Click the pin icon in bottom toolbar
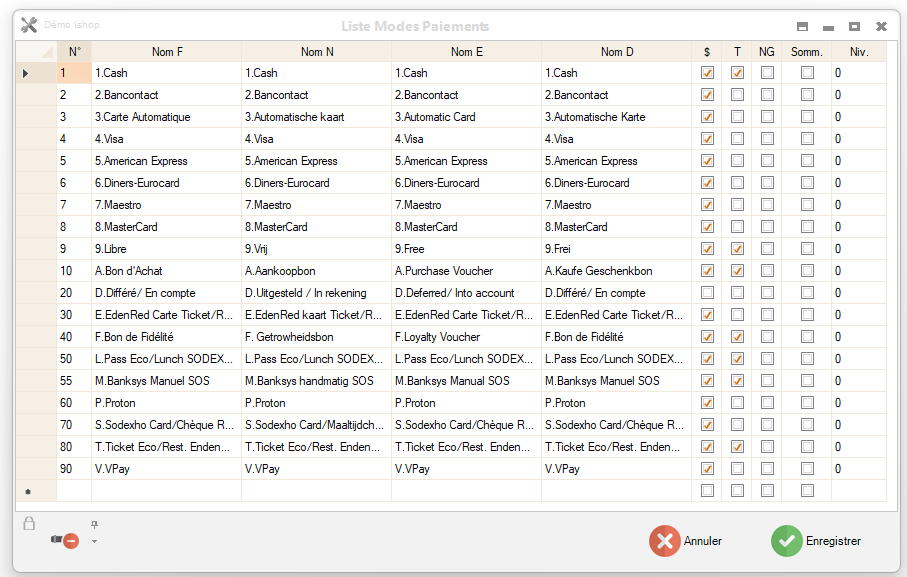The image size is (907, 577). [94, 525]
